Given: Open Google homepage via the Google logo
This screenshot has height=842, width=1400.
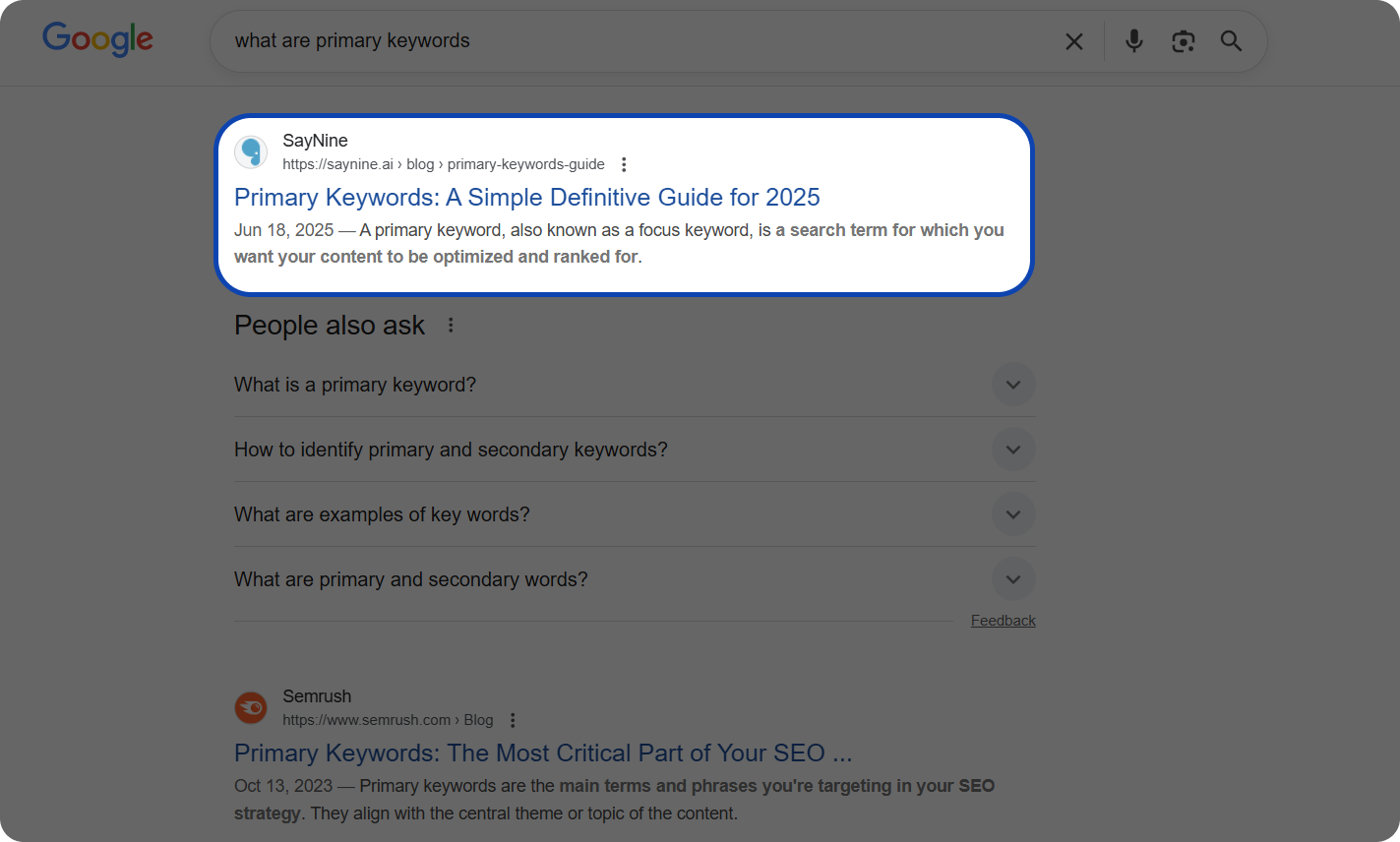Looking at the screenshot, I should point(96,39).
